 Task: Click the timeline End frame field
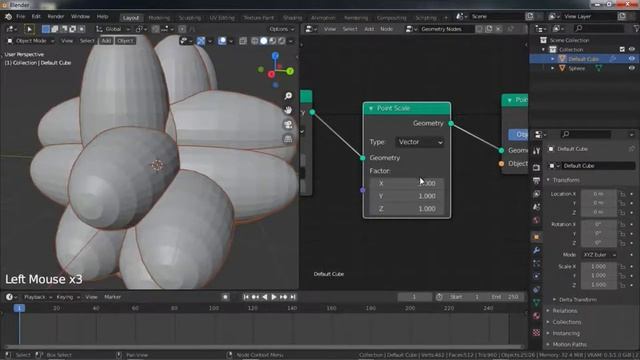point(505,297)
